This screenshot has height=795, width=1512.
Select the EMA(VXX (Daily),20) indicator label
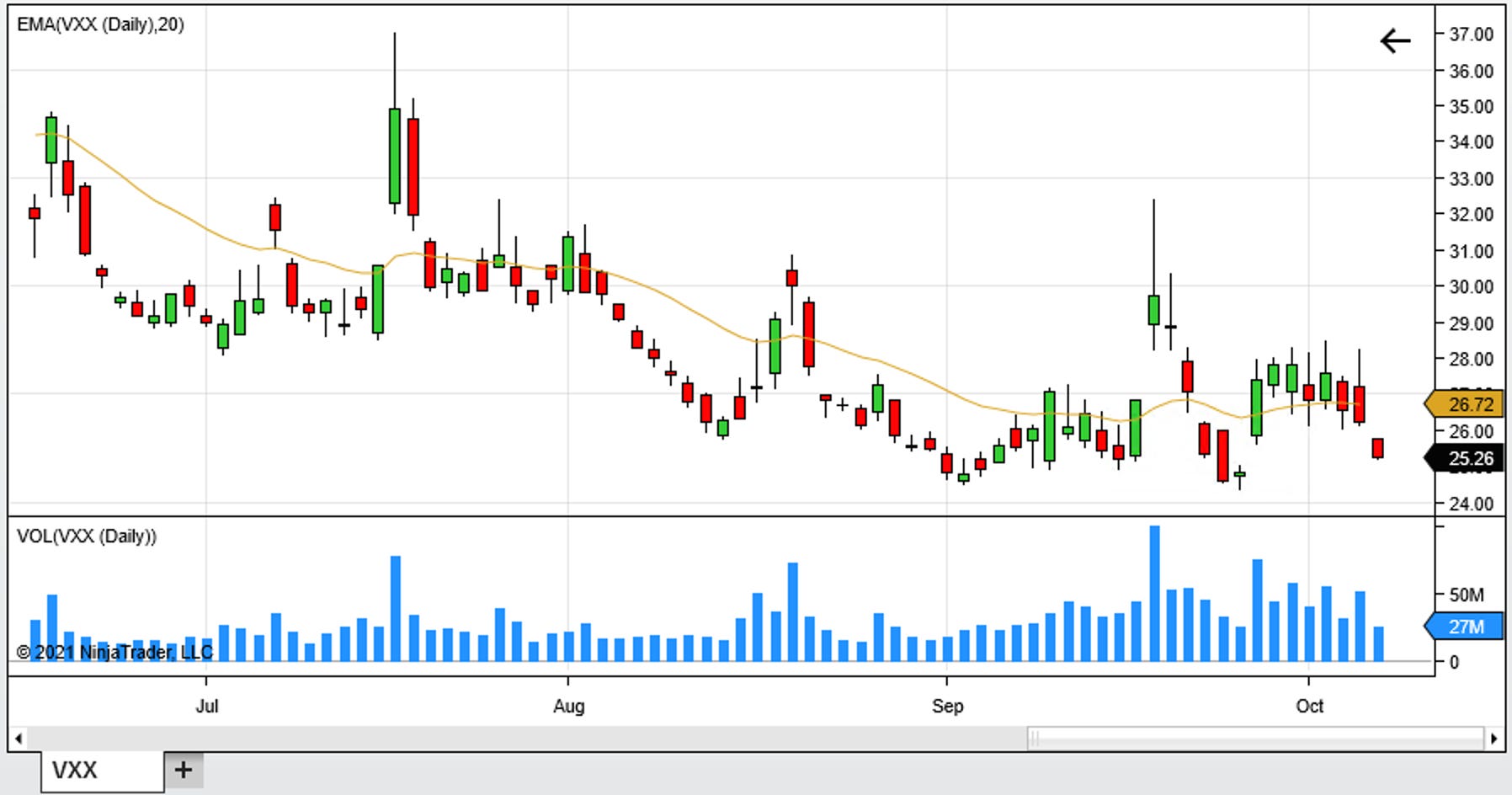point(100,24)
